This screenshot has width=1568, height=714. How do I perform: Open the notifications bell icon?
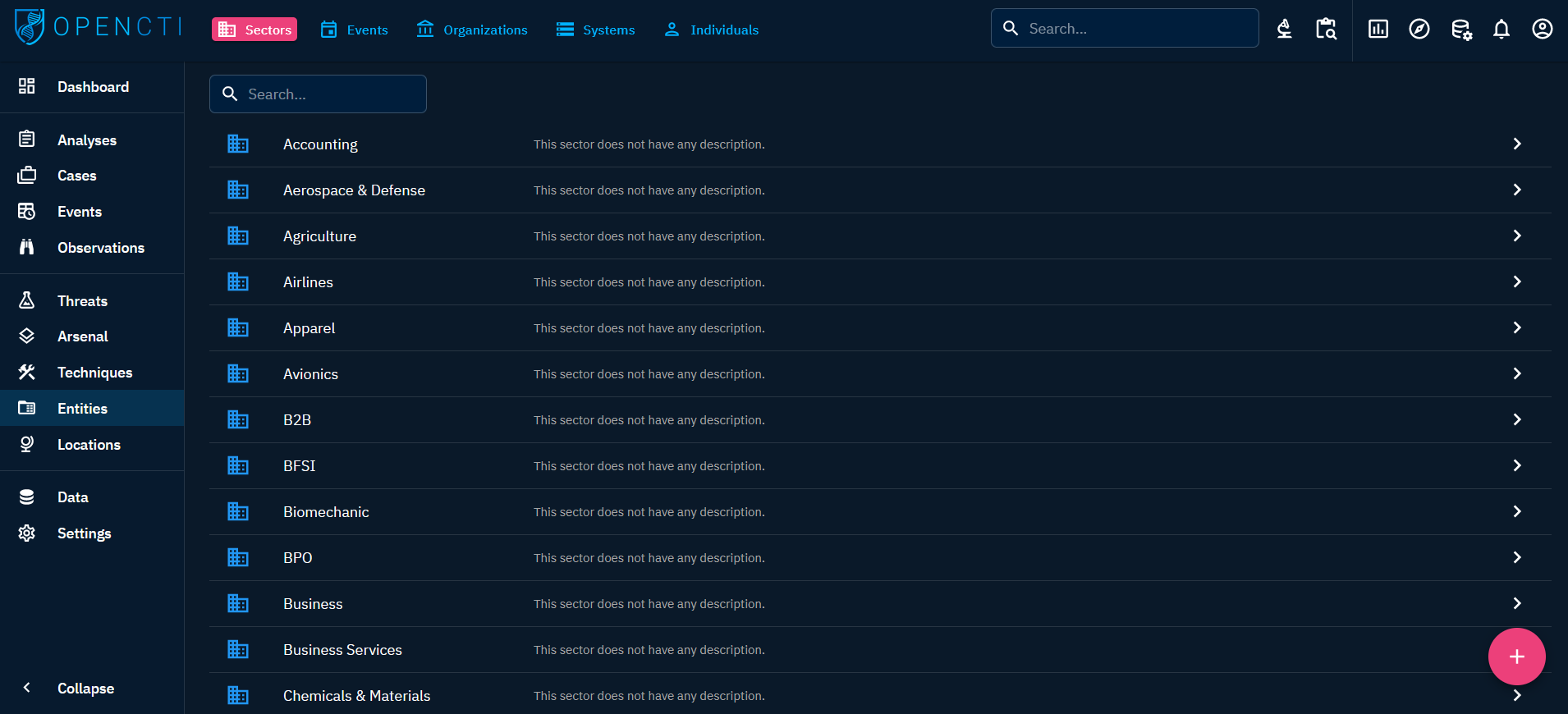coord(1501,30)
